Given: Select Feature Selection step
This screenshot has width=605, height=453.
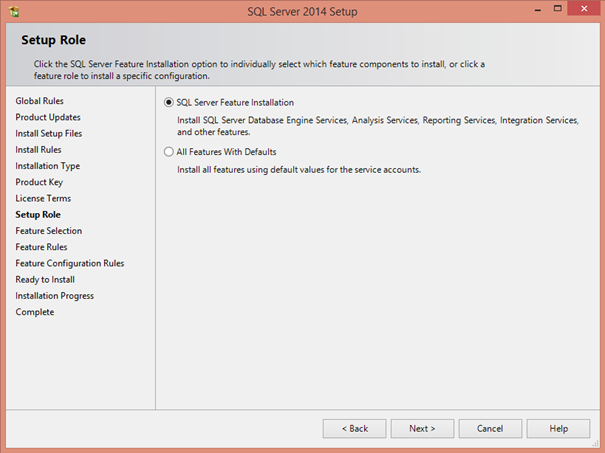Looking at the screenshot, I should (49, 231).
